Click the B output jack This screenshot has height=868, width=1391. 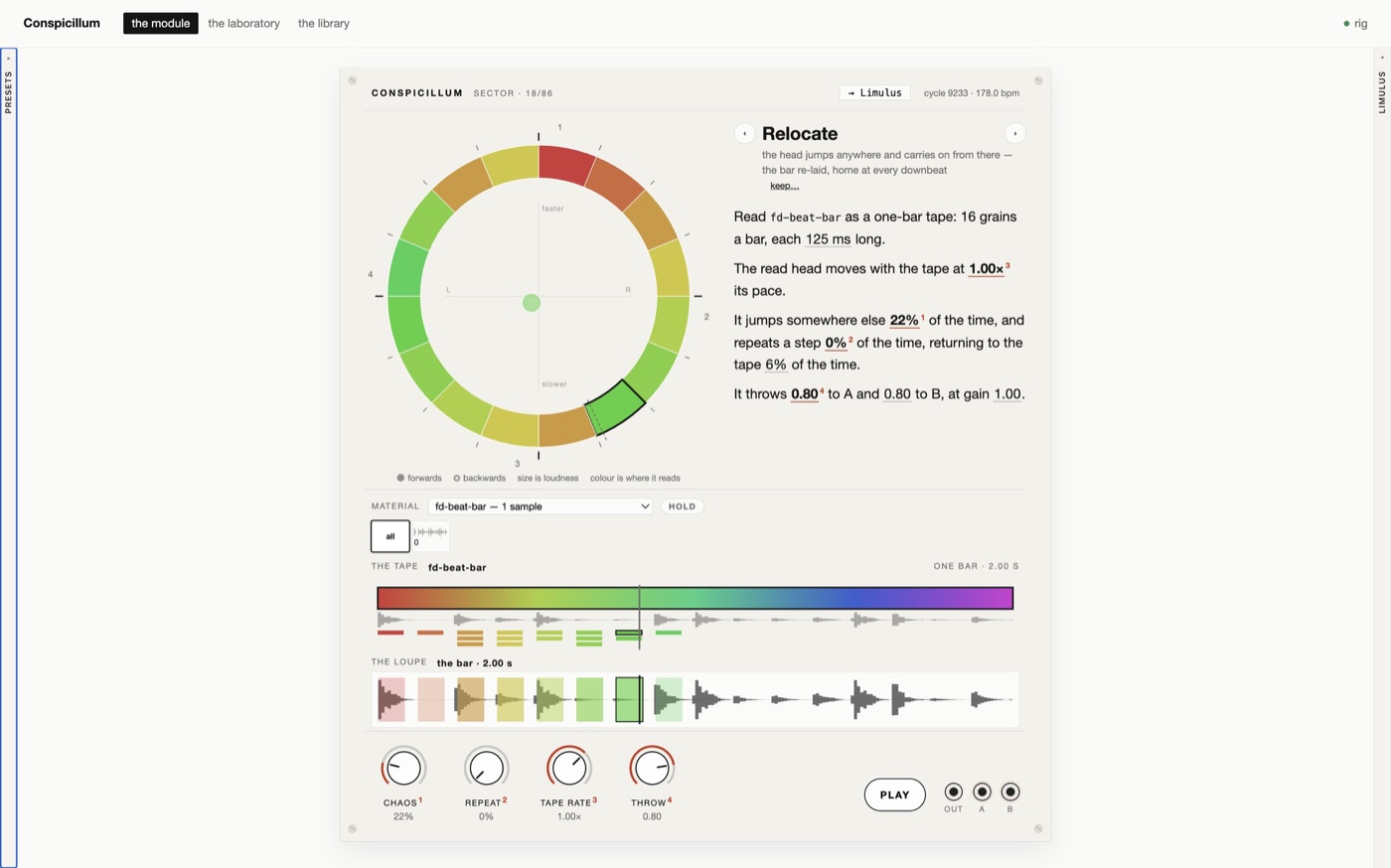coord(1010,792)
